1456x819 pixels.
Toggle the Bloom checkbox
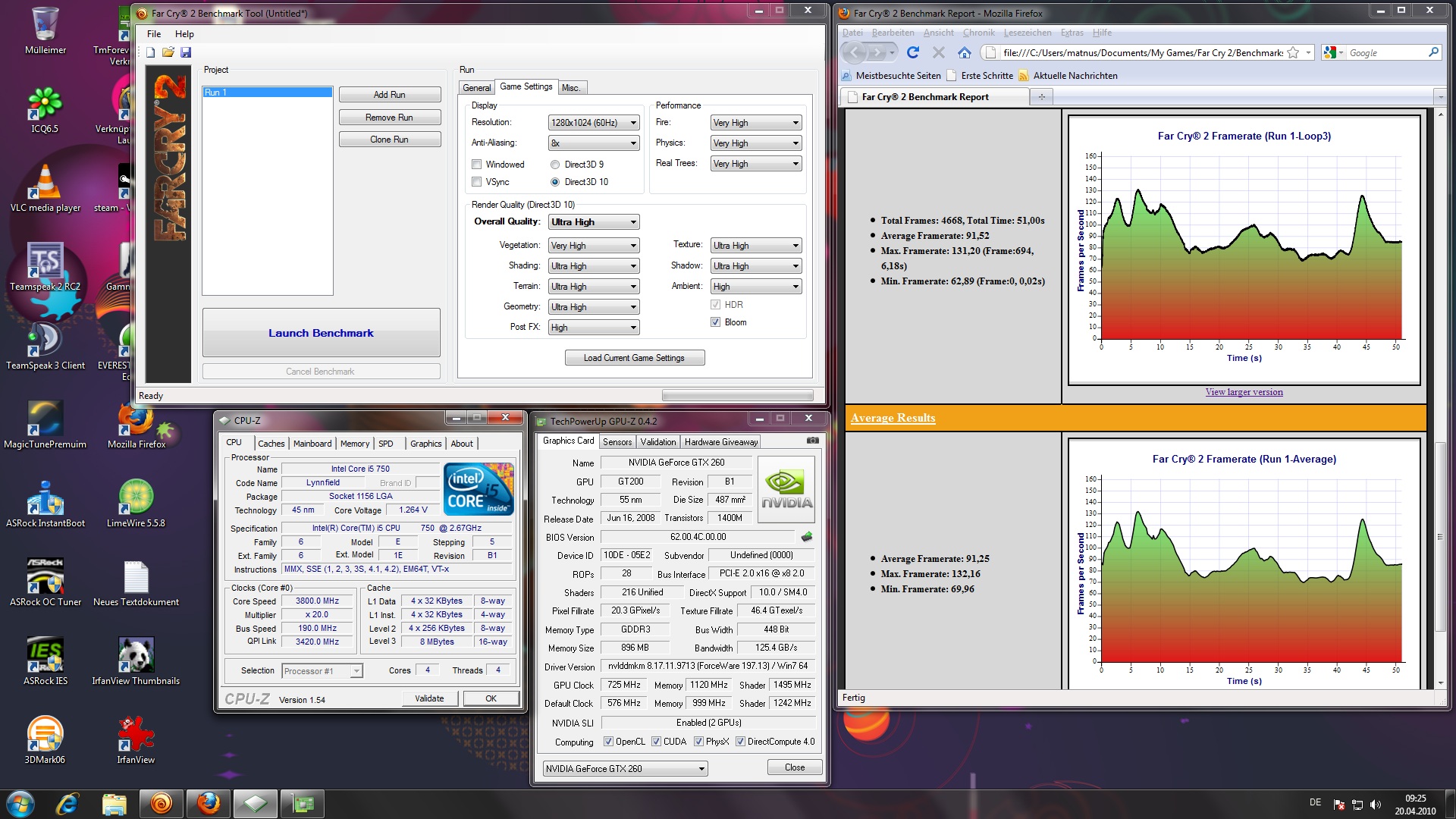tap(715, 322)
